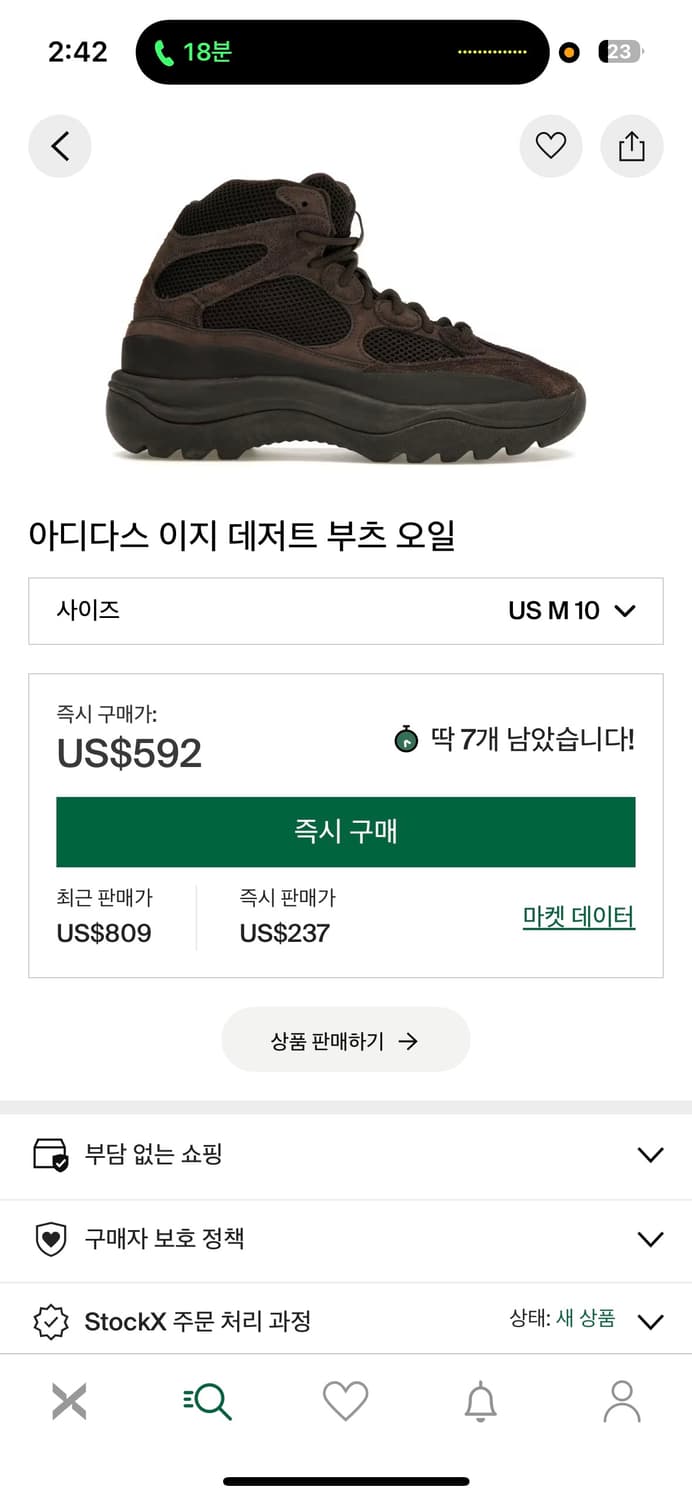
Task: Open the search tab in bottom bar
Action: point(208,1401)
